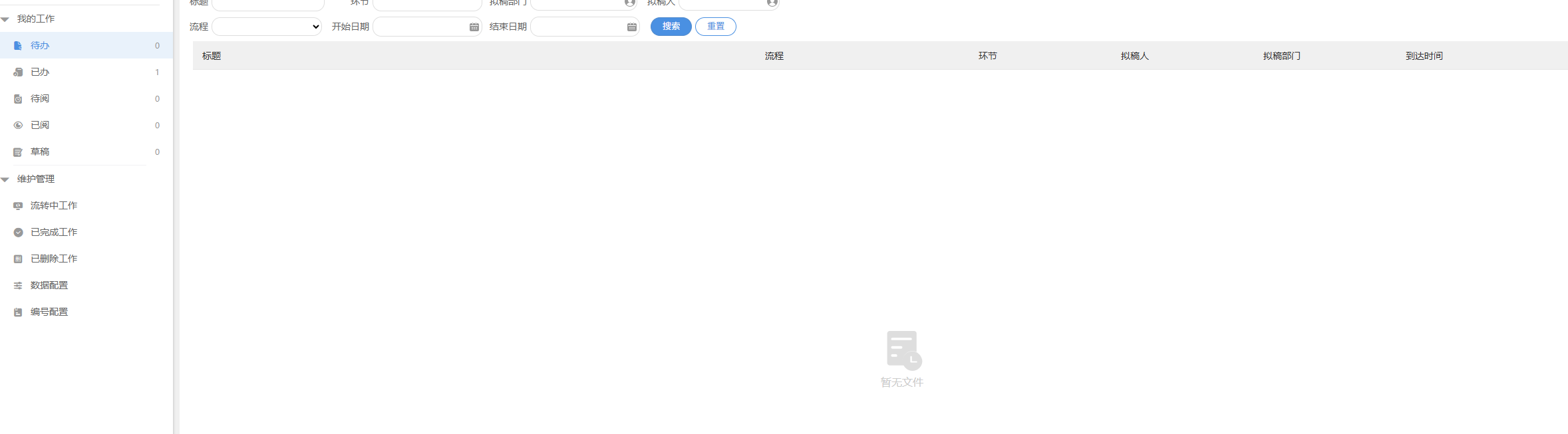Open the 流转中工作 menu item
1568x434 pixels.
point(86,205)
